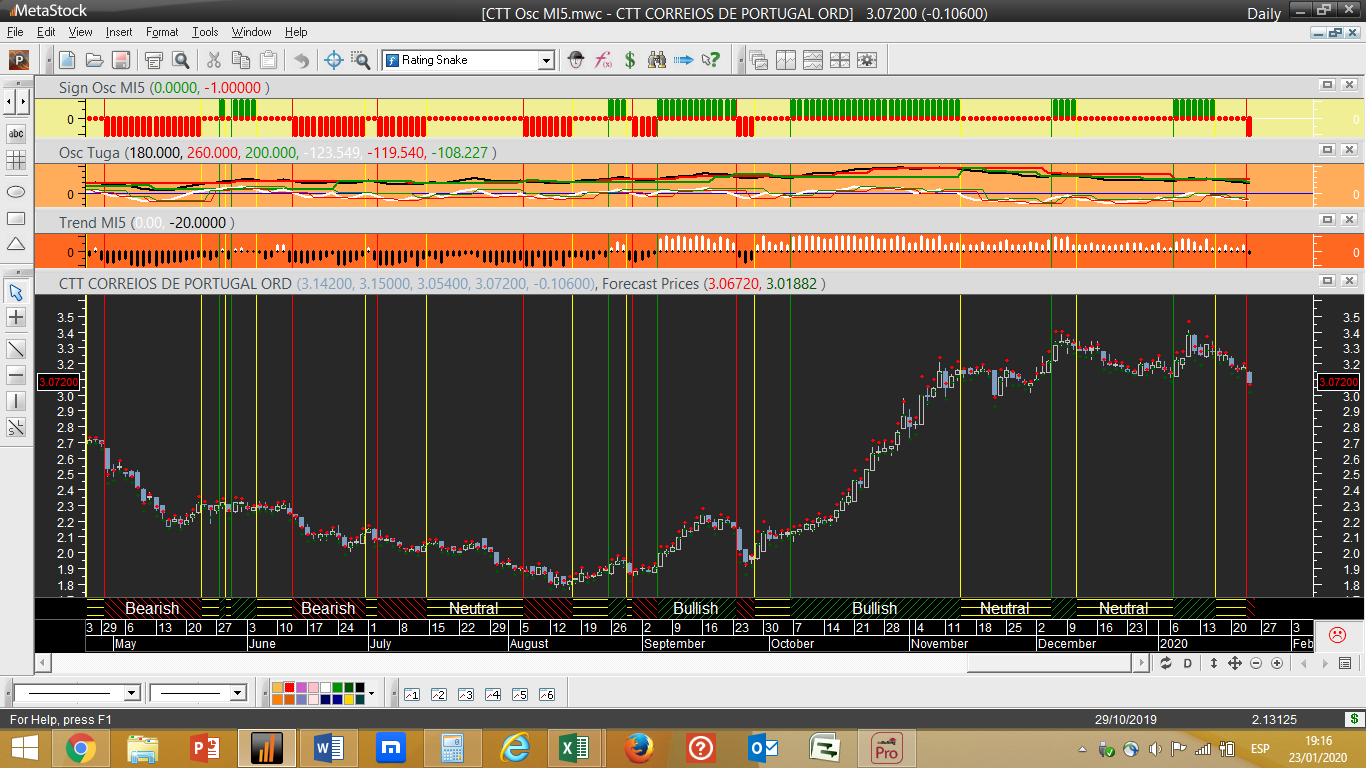Click the green dollar sign toolbar icon

point(630,60)
